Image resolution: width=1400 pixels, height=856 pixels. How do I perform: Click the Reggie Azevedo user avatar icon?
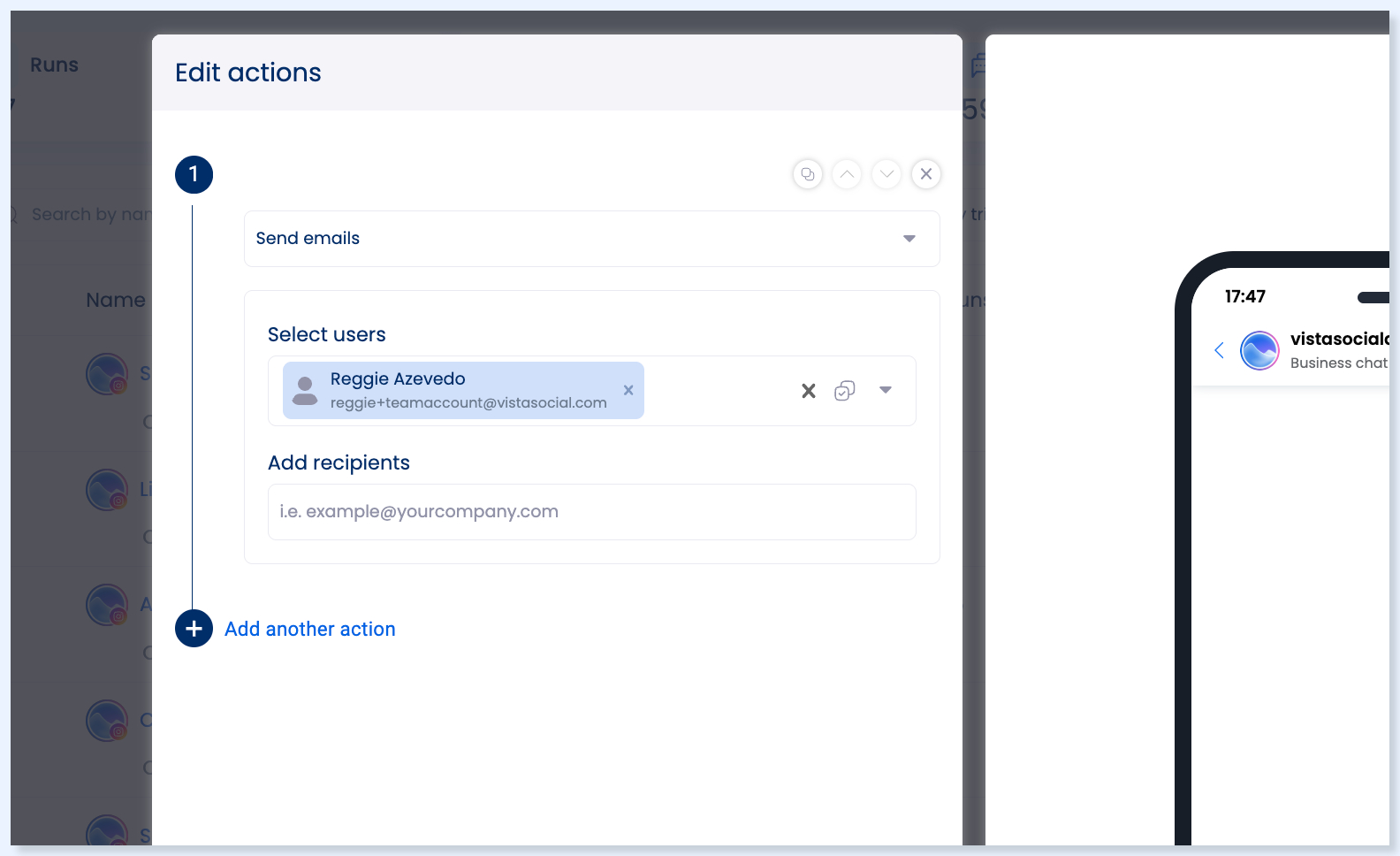pos(305,390)
